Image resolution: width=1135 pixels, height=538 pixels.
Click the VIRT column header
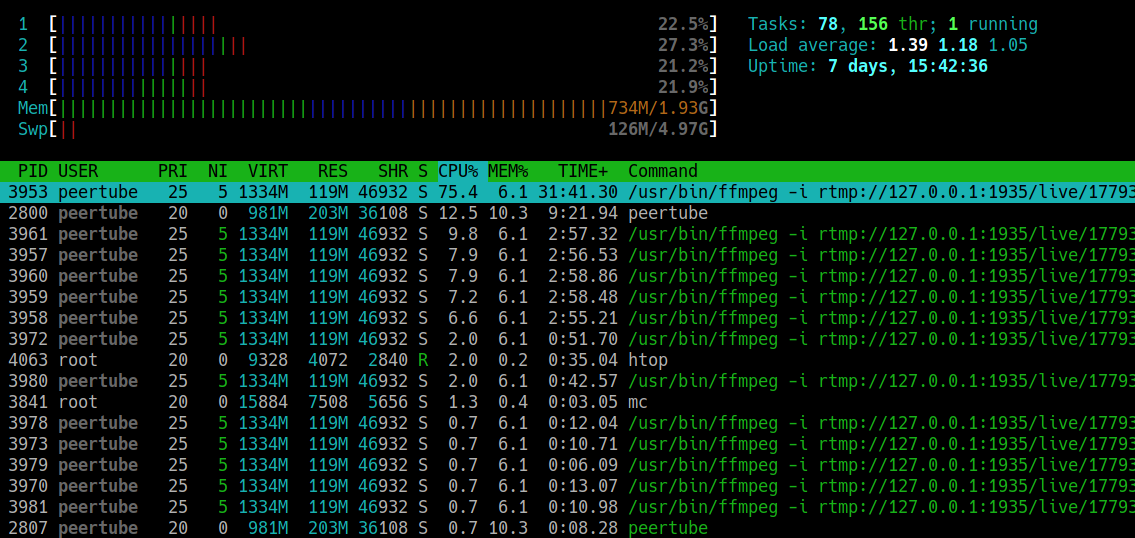tap(268, 171)
